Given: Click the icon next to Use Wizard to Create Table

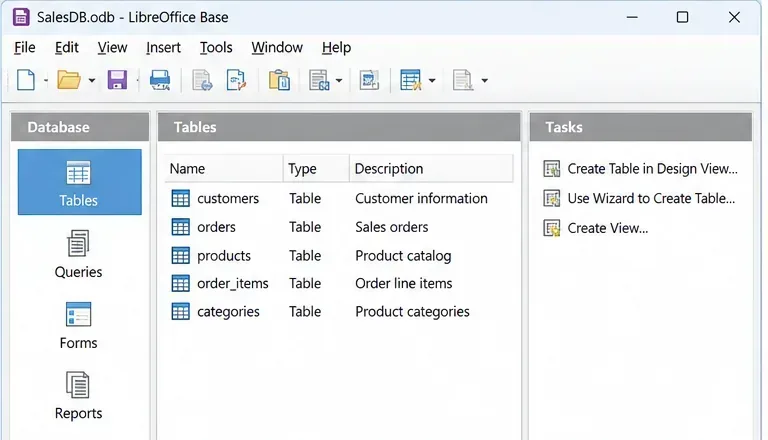Looking at the screenshot, I should tap(552, 198).
